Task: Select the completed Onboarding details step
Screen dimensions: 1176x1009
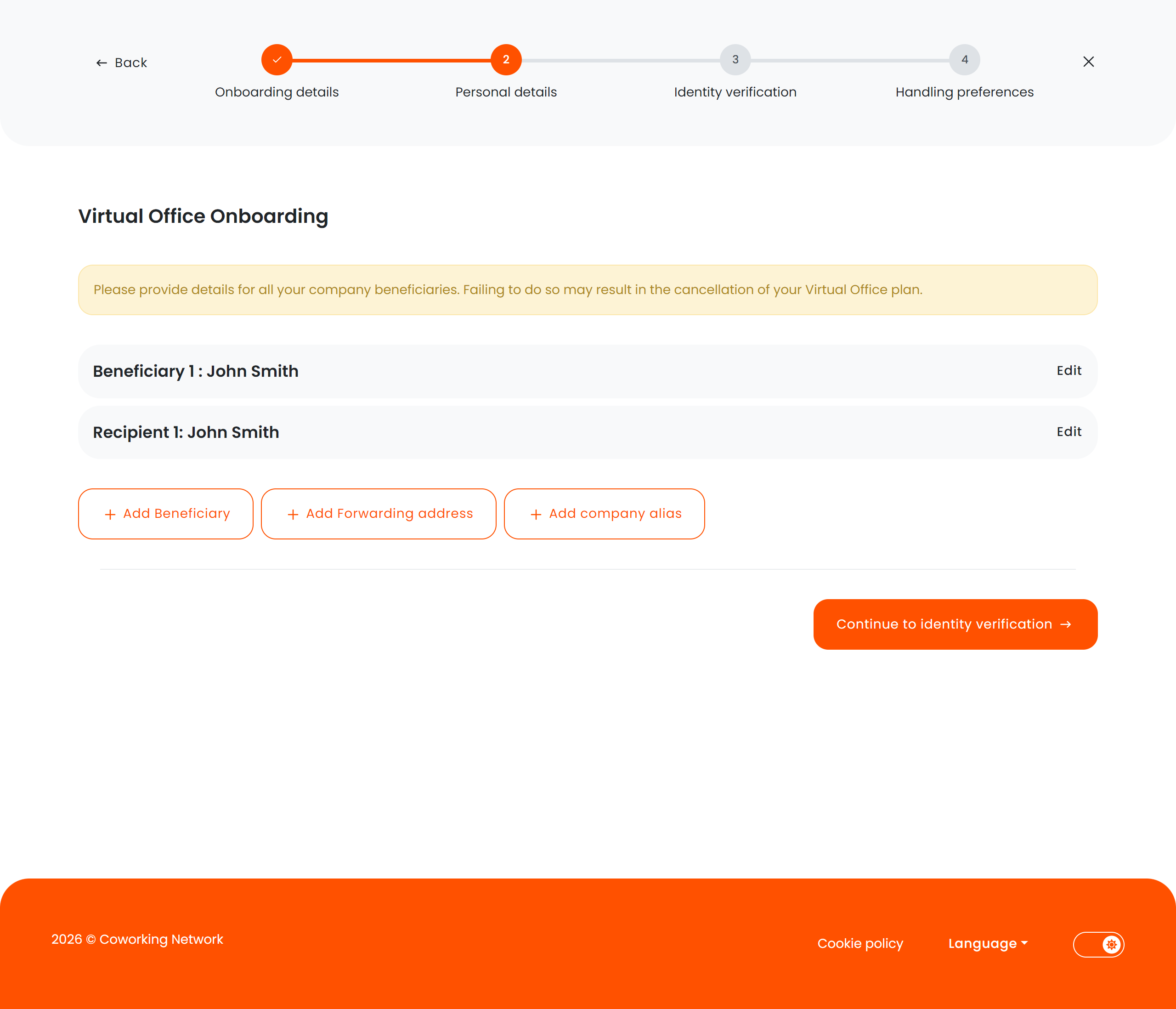Action: 277,60
